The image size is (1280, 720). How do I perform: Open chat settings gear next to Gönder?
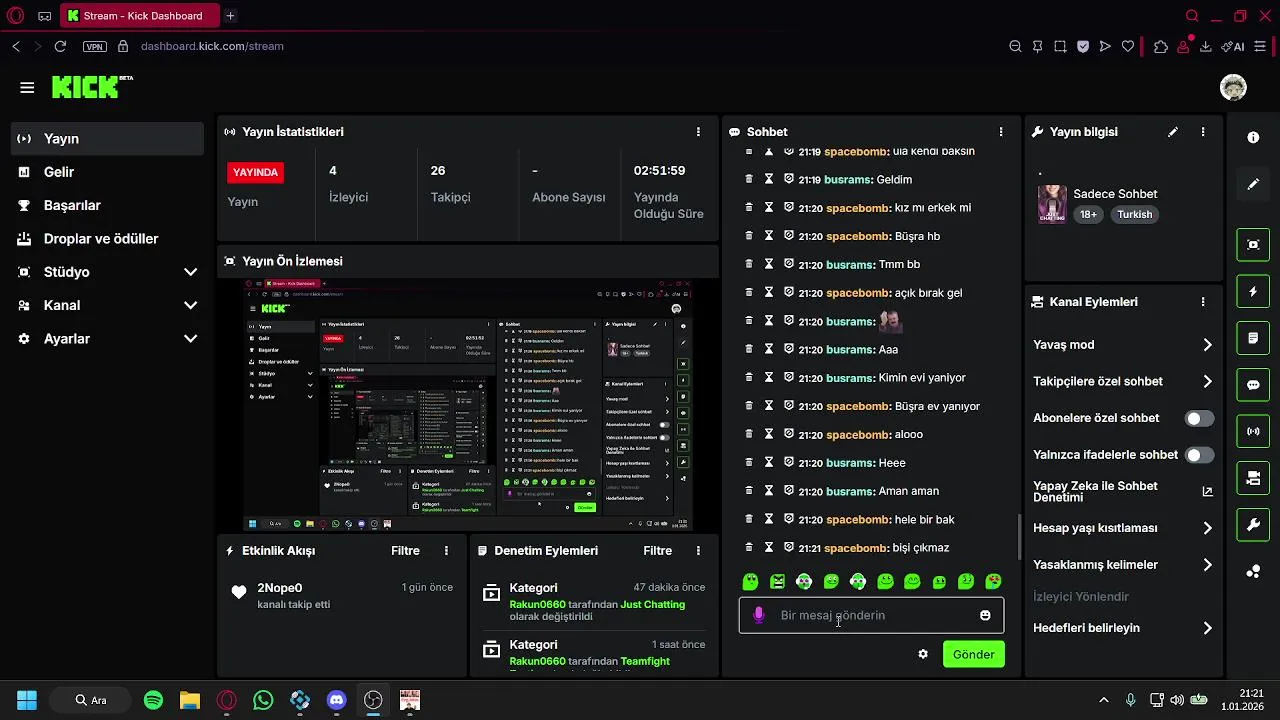tap(923, 654)
